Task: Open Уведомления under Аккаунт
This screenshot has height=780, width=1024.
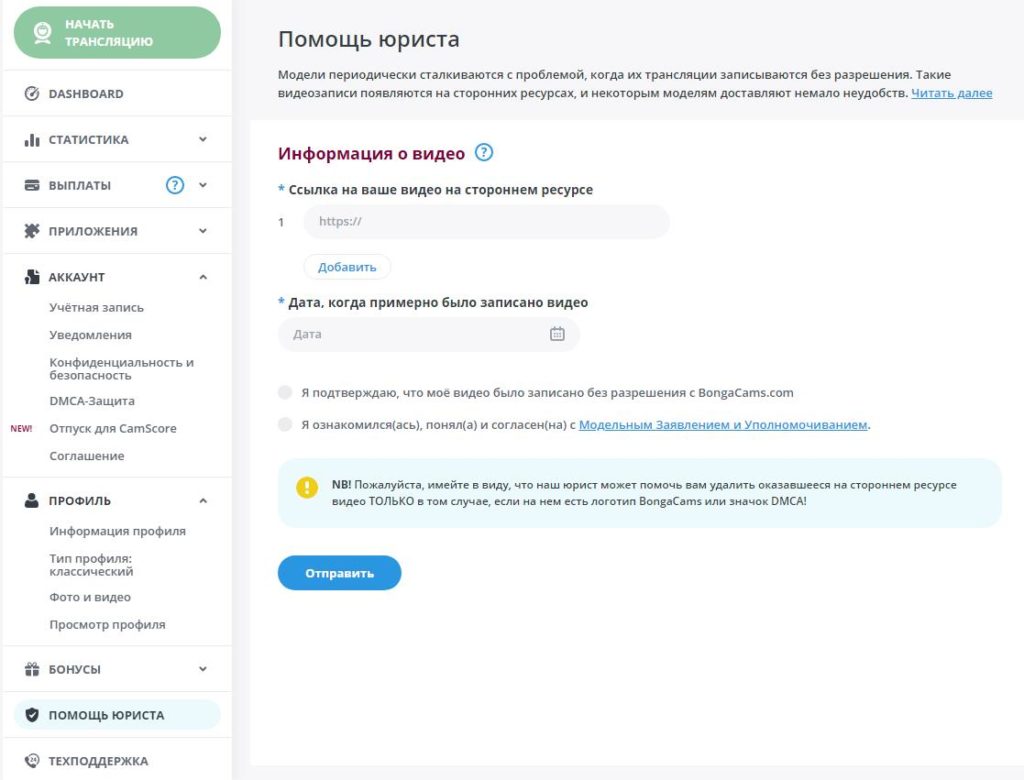Action: coord(91,334)
